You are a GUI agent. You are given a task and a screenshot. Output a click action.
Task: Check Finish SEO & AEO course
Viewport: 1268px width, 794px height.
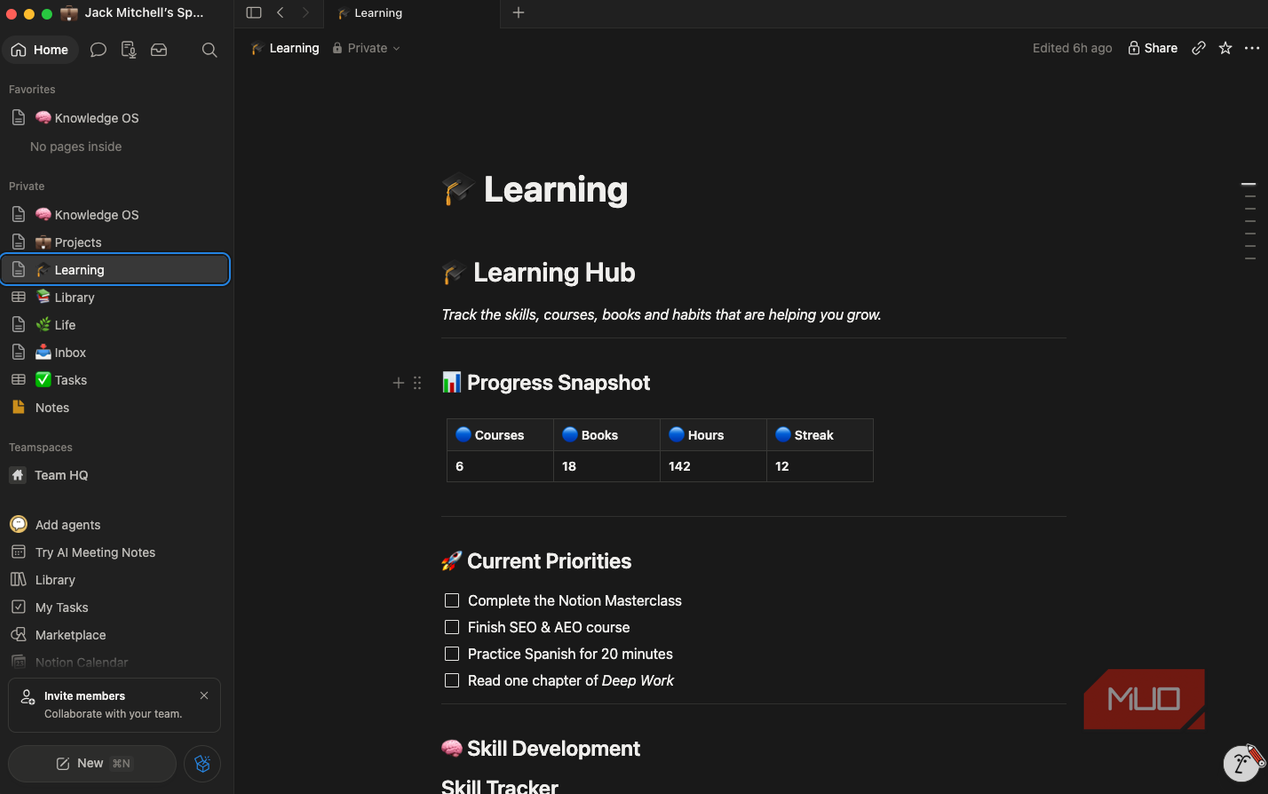point(452,627)
